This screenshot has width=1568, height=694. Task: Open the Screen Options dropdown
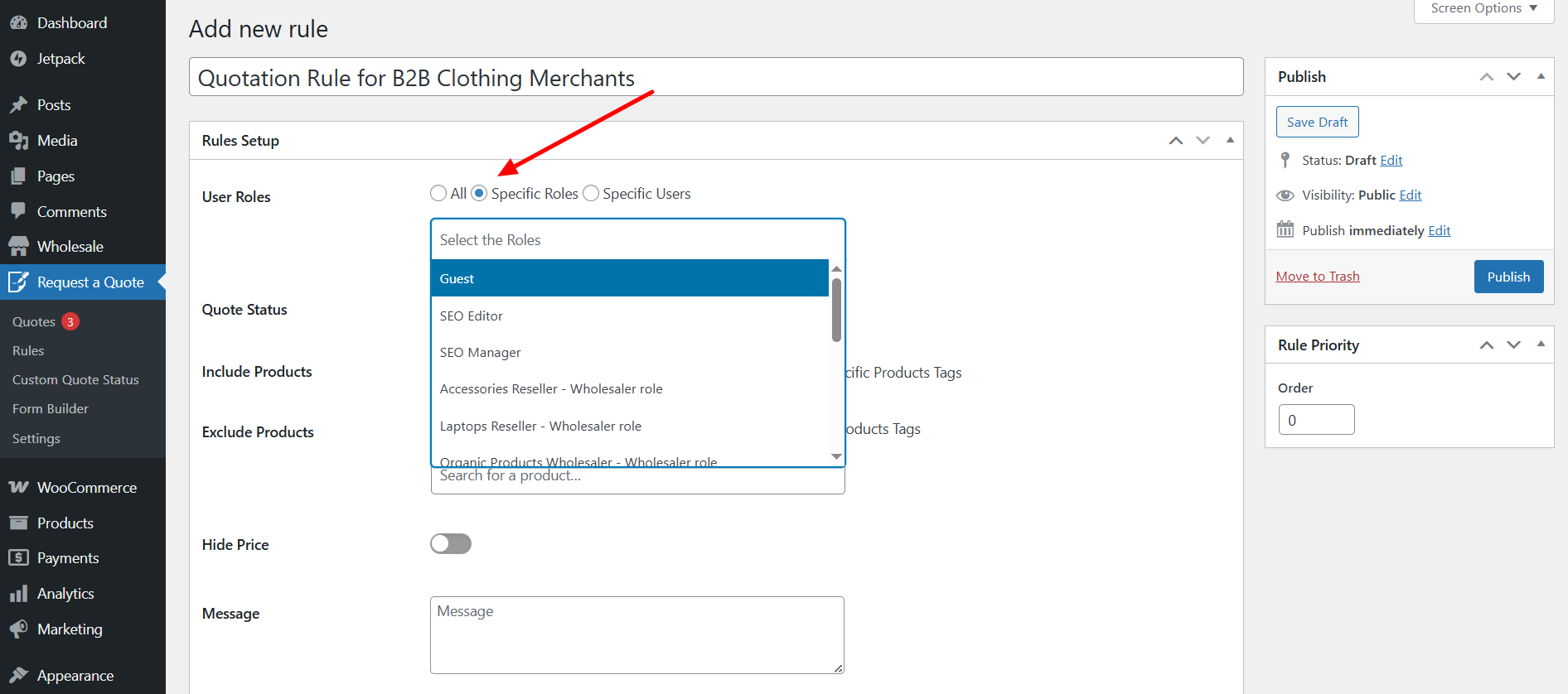[1483, 9]
